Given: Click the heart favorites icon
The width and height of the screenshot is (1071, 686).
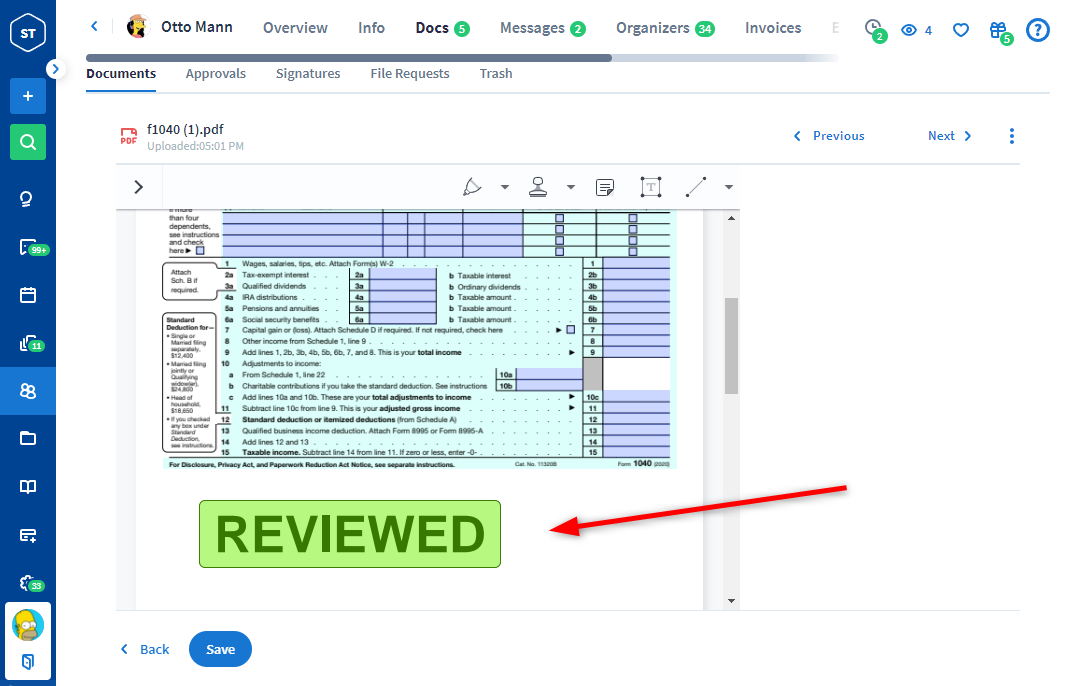Looking at the screenshot, I should coord(960,30).
